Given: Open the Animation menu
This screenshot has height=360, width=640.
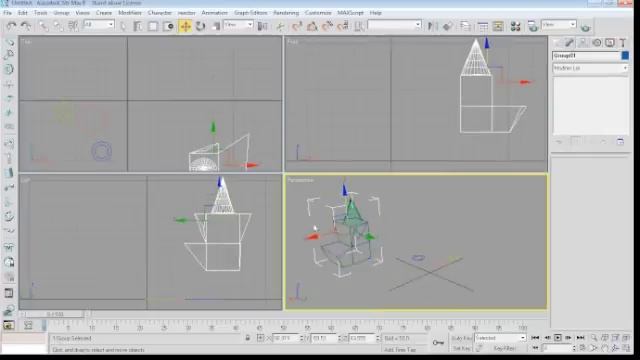Looking at the screenshot, I should tap(214, 13).
